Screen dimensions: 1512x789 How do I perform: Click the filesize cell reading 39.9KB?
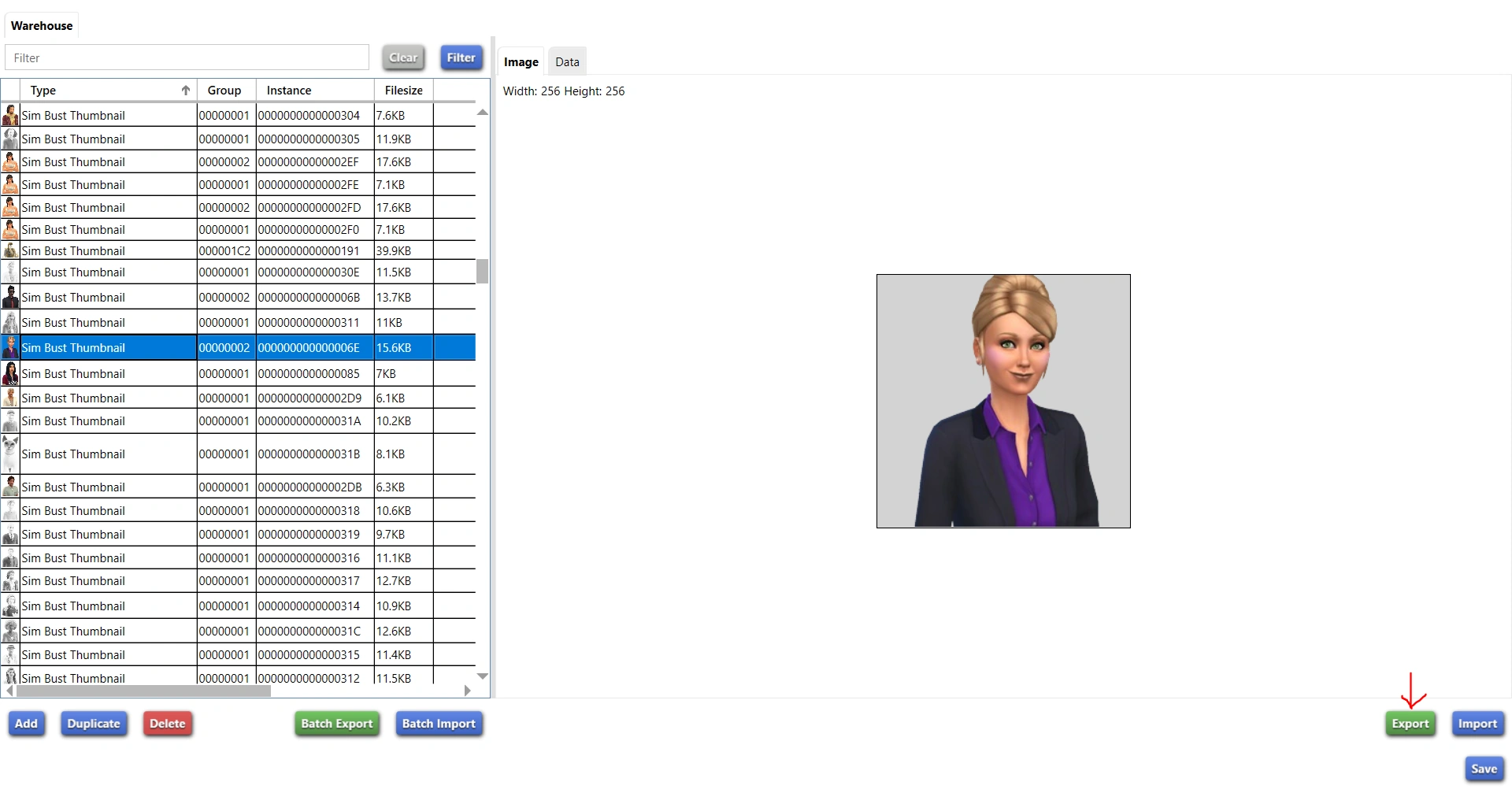click(x=404, y=250)
